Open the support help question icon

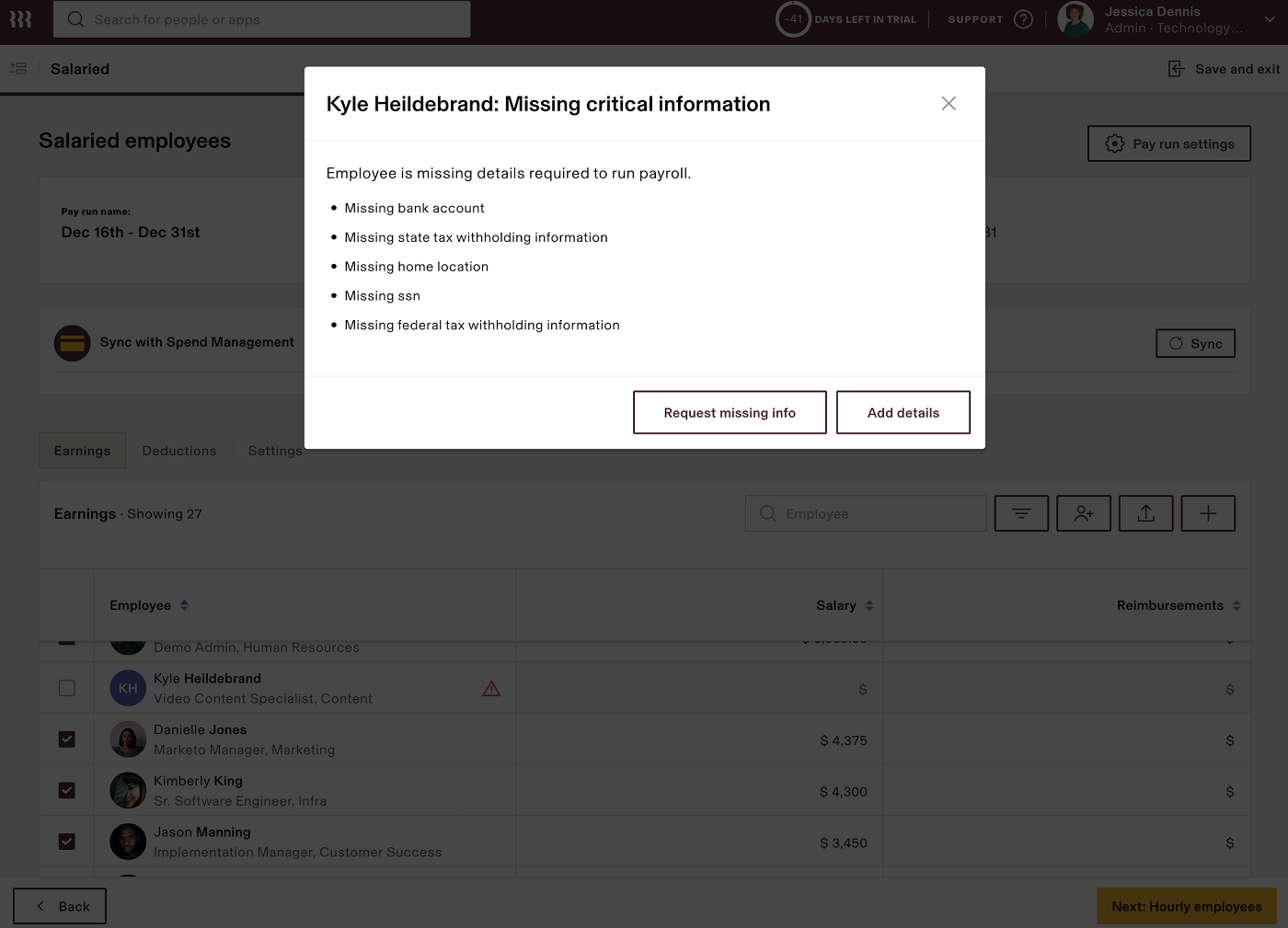(1023, 19)
